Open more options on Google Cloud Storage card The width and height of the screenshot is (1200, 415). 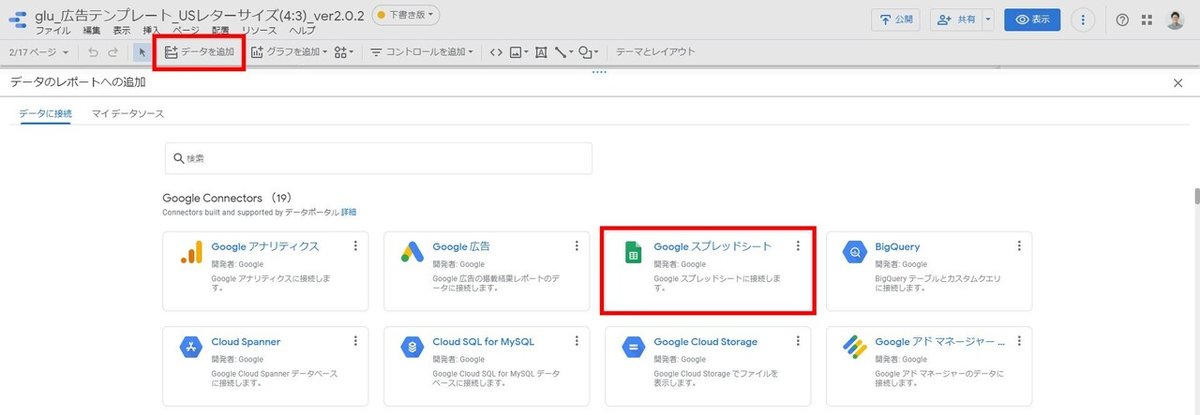(797, 341)
